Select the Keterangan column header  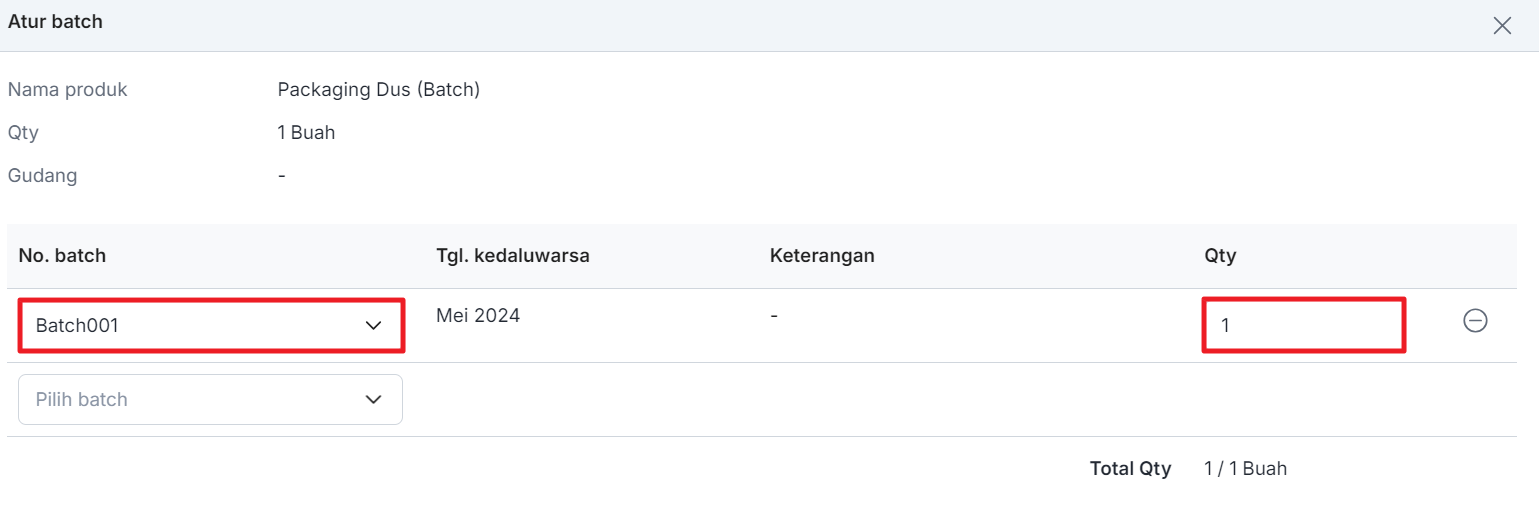(822, 255)
